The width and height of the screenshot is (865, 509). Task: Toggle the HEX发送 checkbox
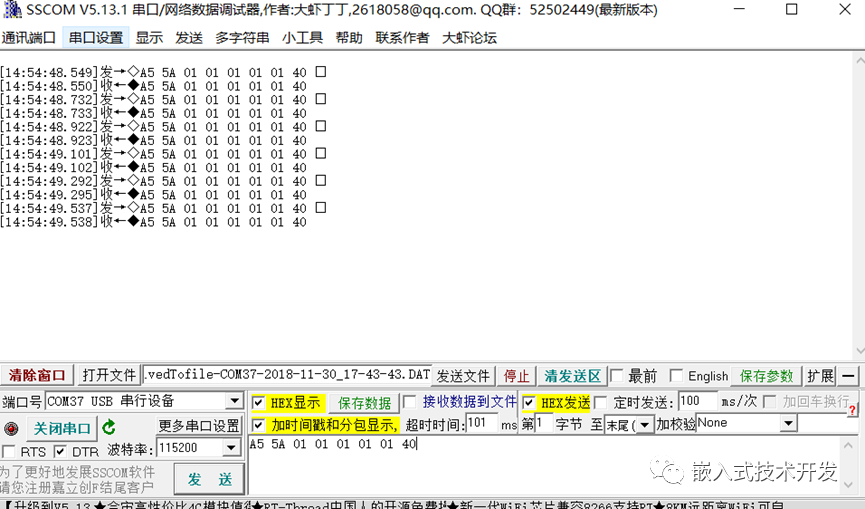point(528,403)
